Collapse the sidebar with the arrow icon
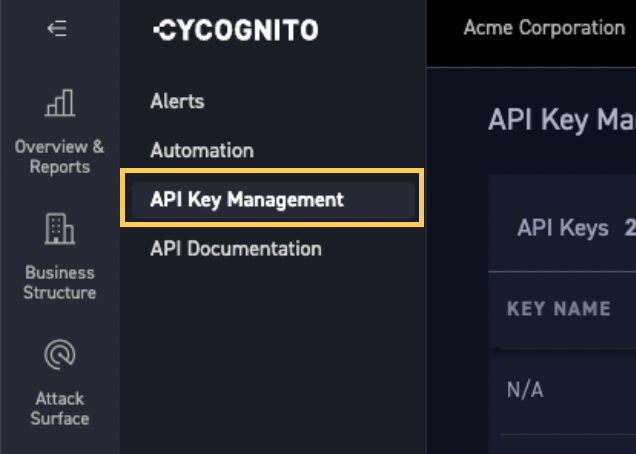The width and height of the screenshot is (636, 454). pos(57,29)
